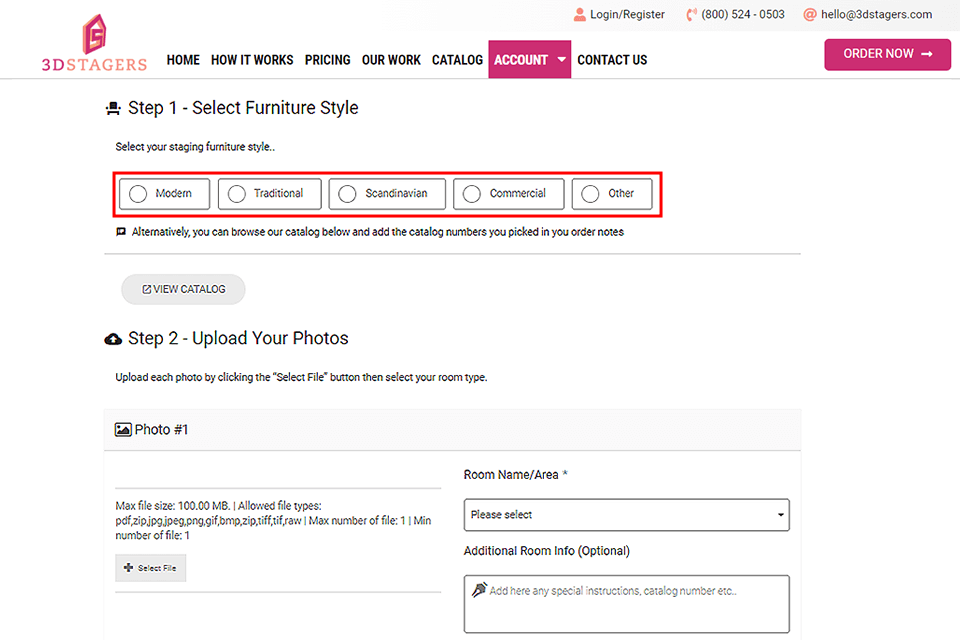The image size is (960, 640).
Task: Click the cloud upload icon beside Step 2
Action: (x=113, y=339)
